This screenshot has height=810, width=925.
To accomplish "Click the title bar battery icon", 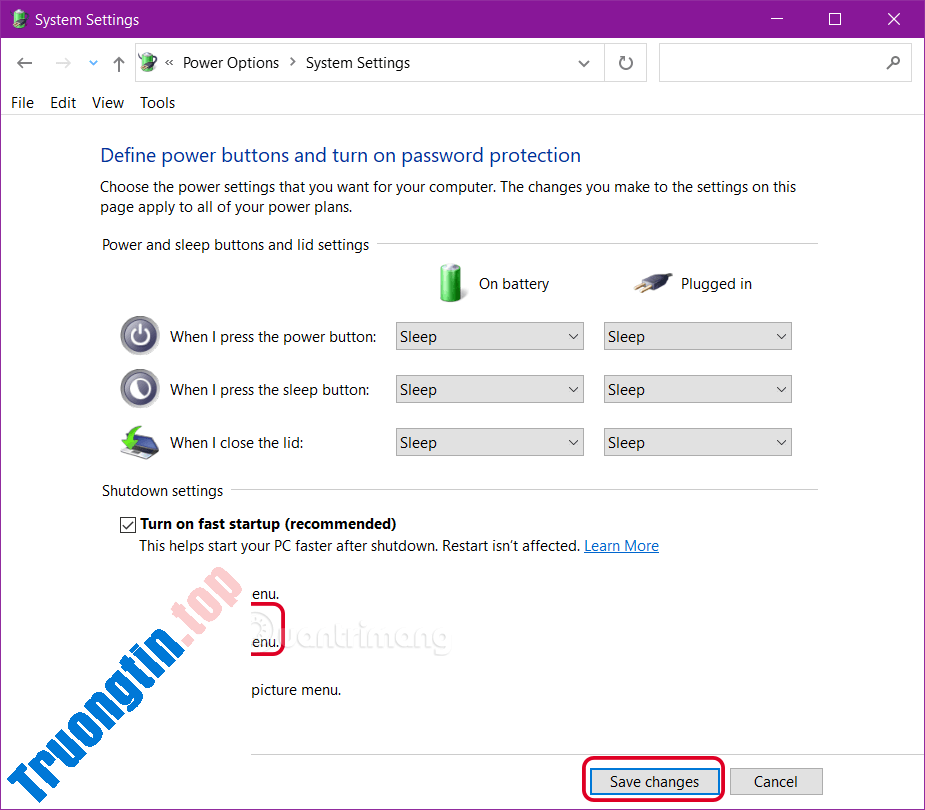I will (x=18, y=19).
